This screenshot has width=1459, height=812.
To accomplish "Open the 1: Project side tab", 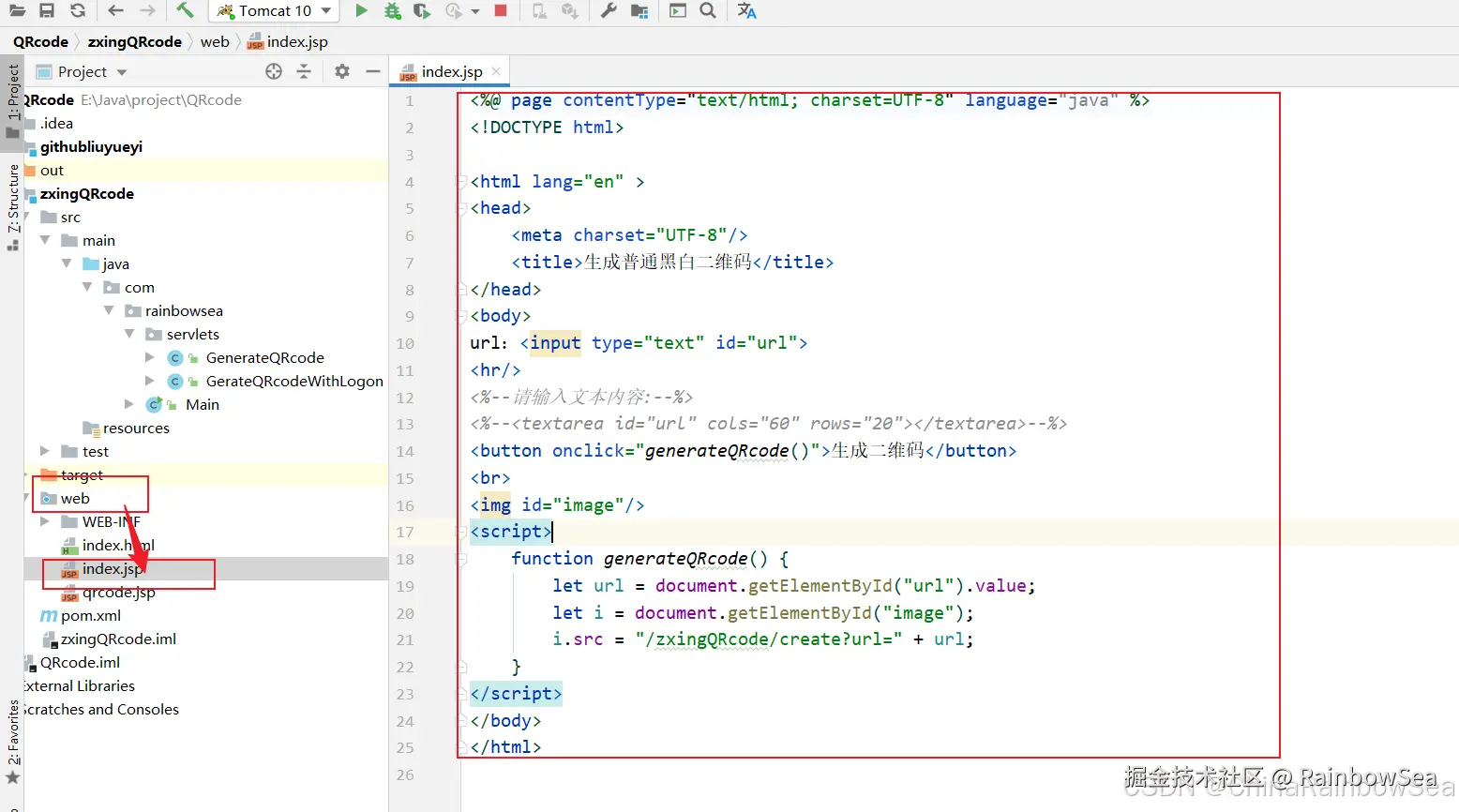I will pos(12,100).
